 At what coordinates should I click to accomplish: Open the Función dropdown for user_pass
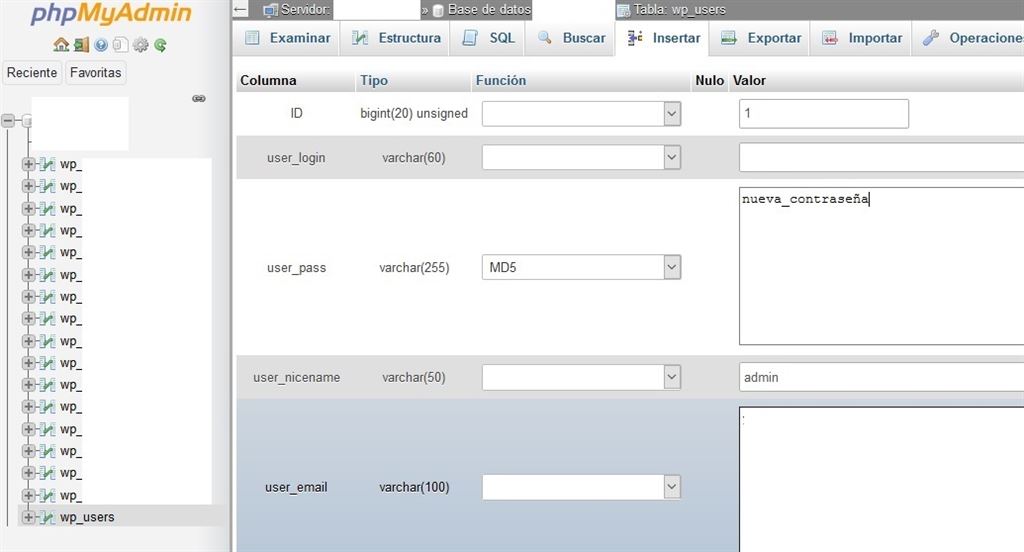point(581,268)
